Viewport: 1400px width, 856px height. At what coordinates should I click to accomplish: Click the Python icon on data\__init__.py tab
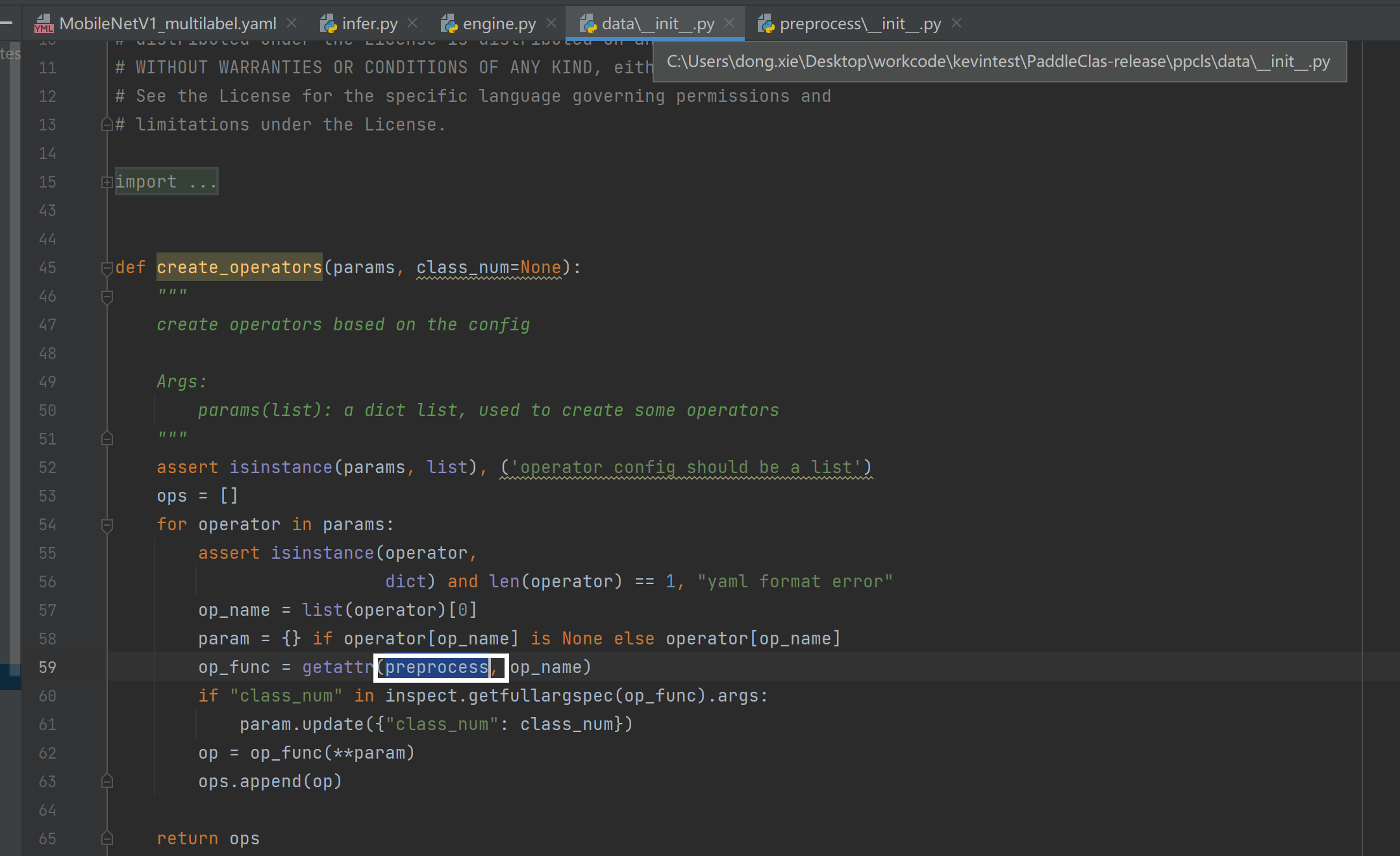click(x=588, y=24)
